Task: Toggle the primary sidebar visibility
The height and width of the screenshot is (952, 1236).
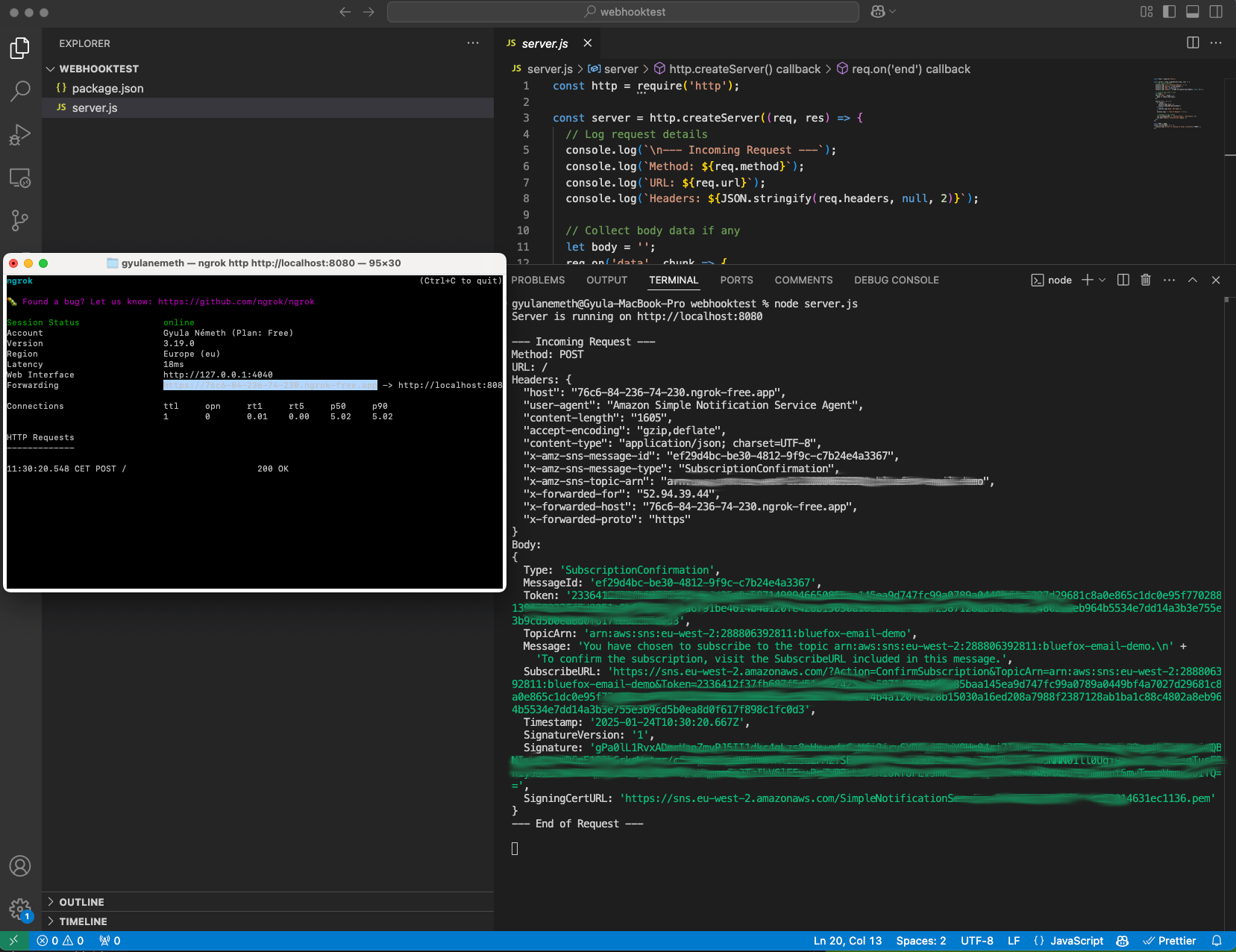Action: [1167, 11]
